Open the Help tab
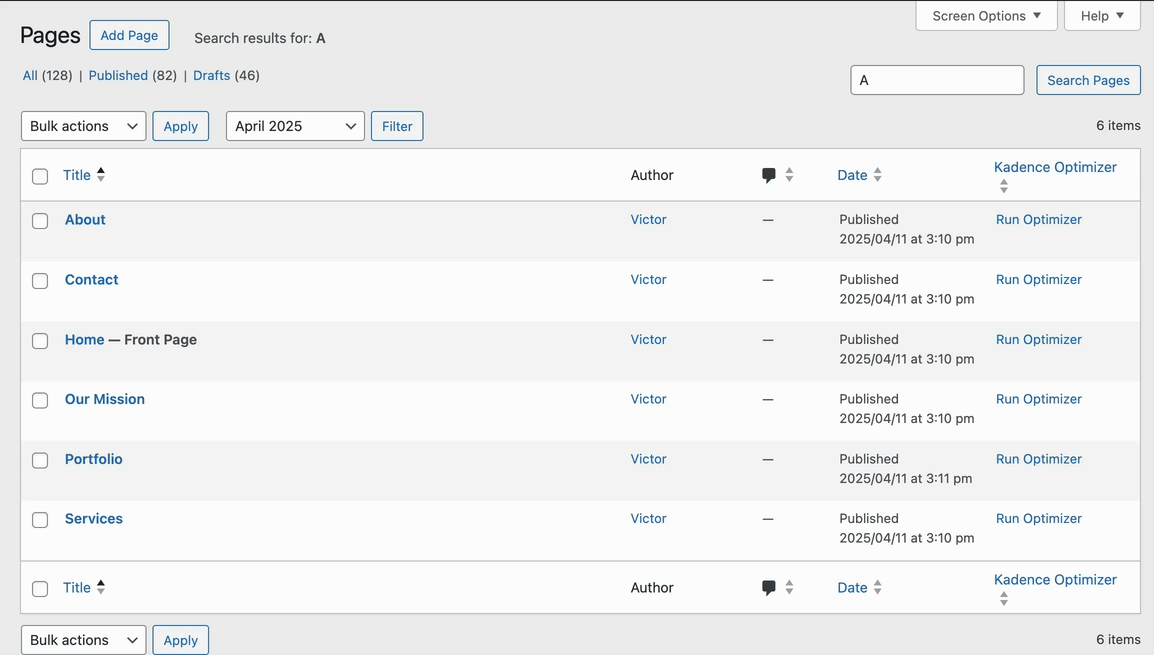 click(x=1102, y=16)
